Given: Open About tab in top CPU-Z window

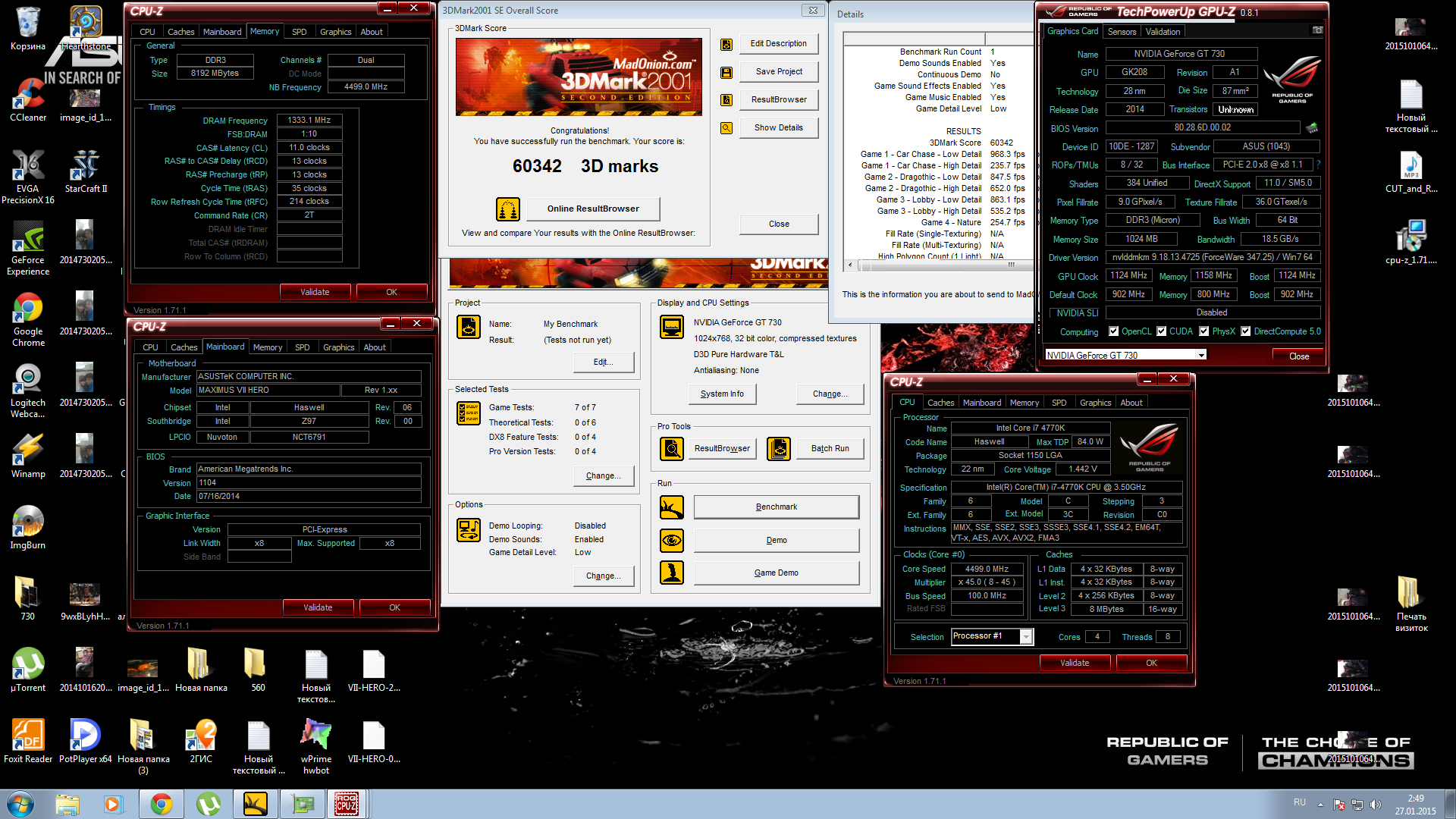Looking at the screenshot, I should [x=372, y=32].
